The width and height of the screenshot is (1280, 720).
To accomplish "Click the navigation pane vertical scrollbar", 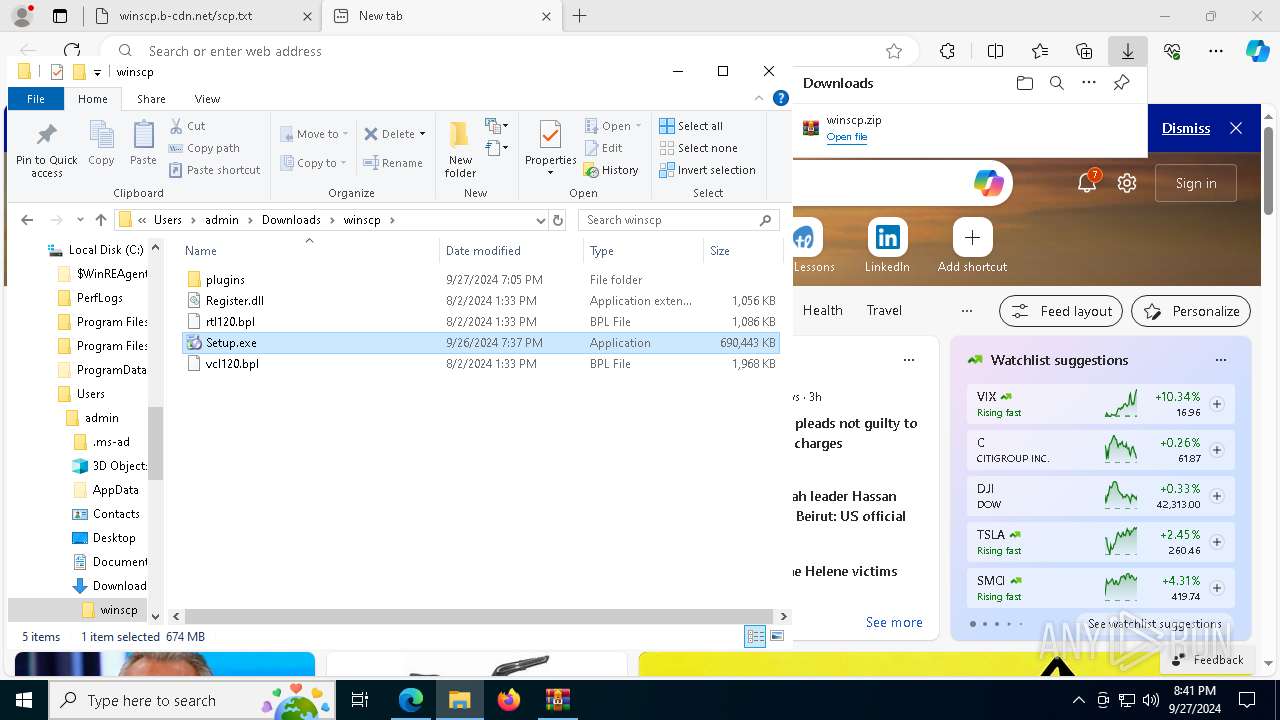I will [155, 444].
